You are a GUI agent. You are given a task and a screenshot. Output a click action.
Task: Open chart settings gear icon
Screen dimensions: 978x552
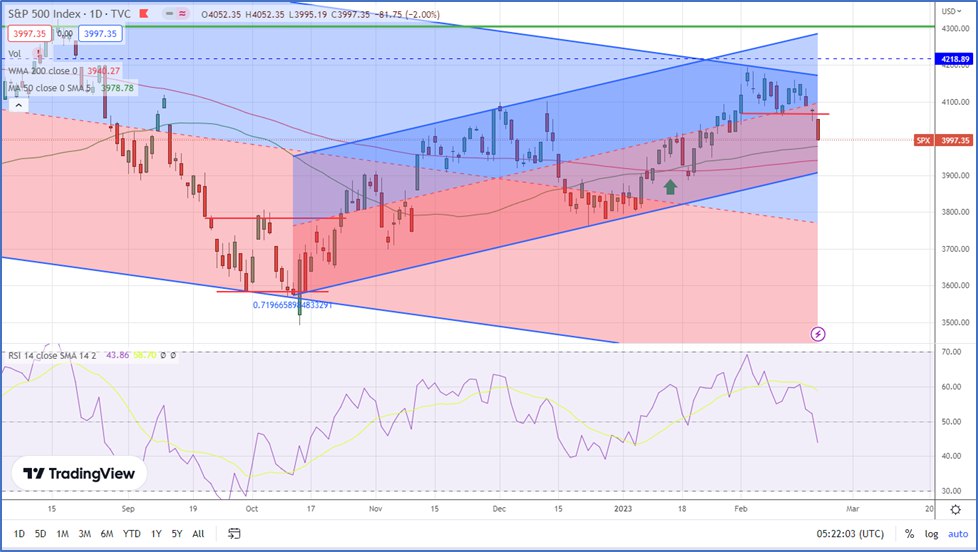tap(956, 509)
